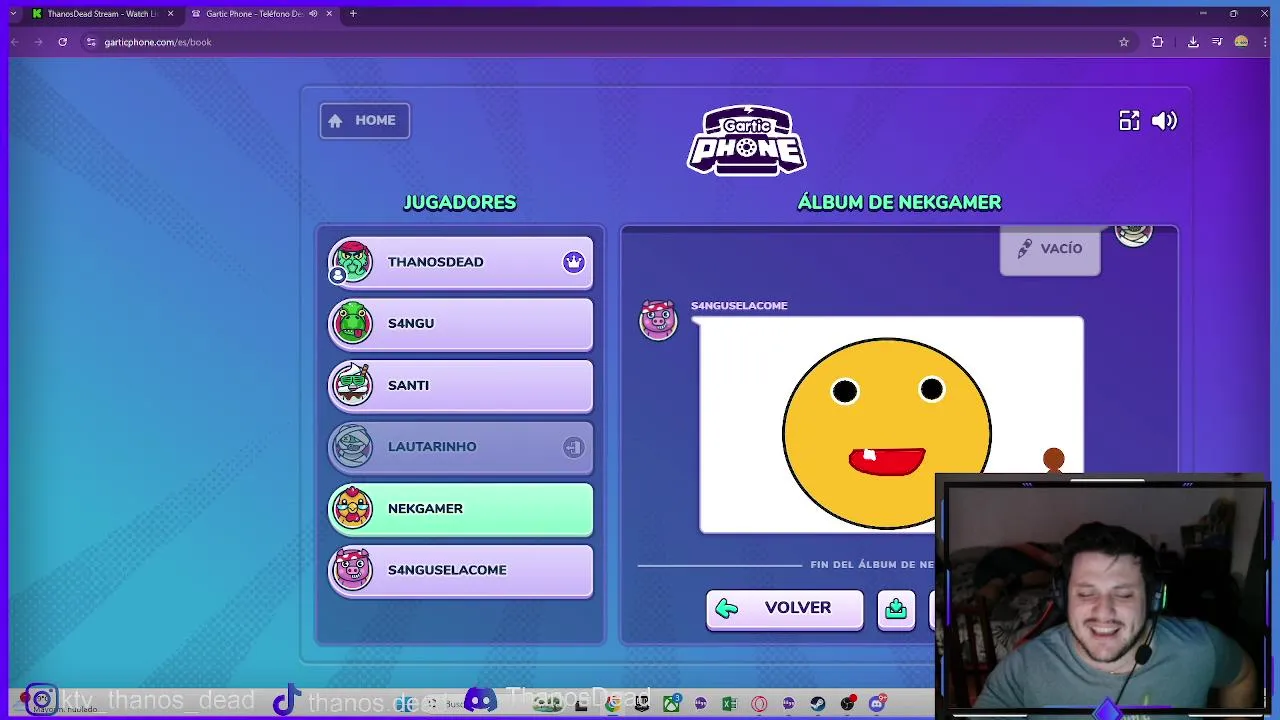This screenshot has width=1280, height=720.
Task: Click the S4NGUSELACOME name above the drawing
Action: 739,306
